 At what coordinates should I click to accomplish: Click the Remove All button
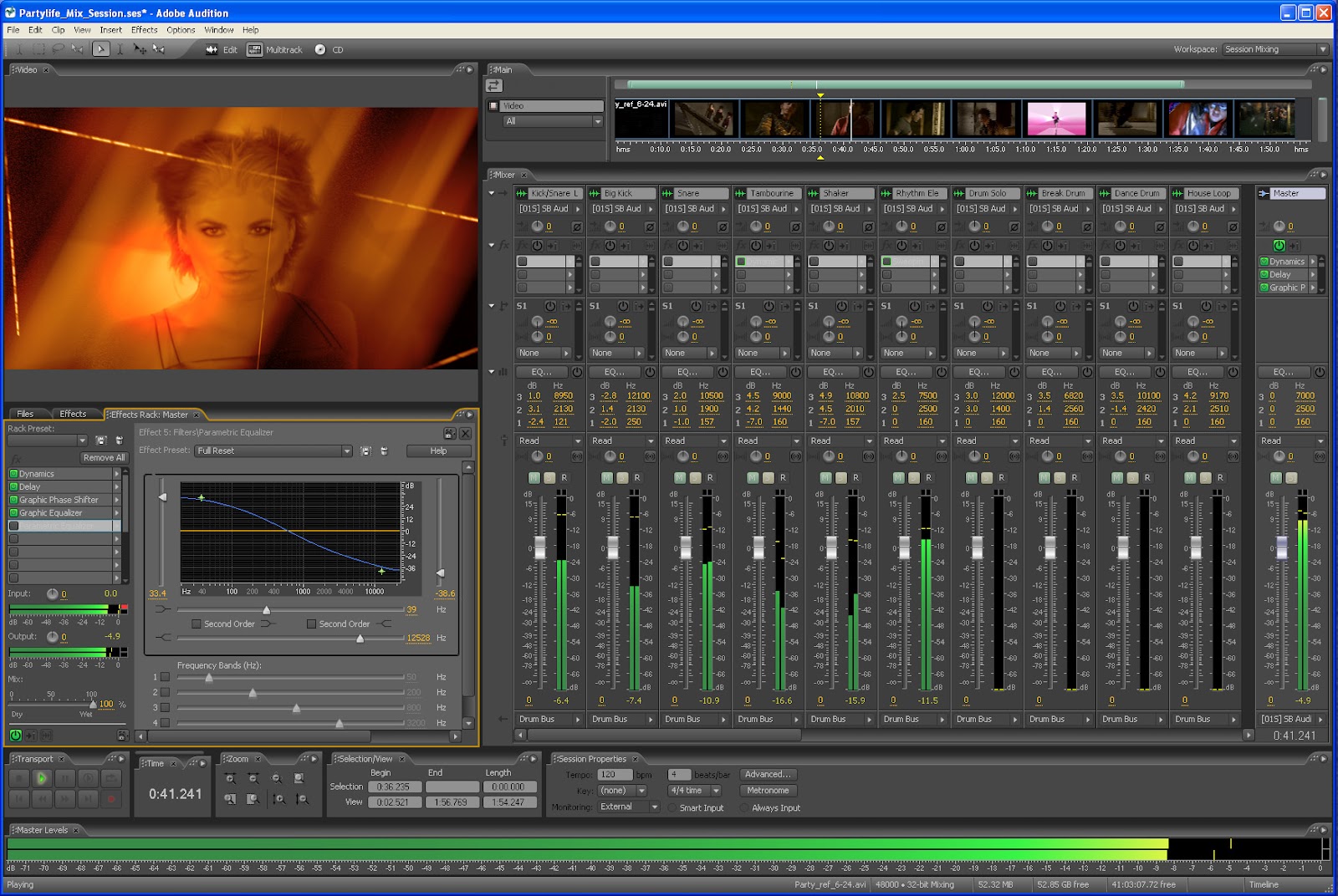[104, 457]
